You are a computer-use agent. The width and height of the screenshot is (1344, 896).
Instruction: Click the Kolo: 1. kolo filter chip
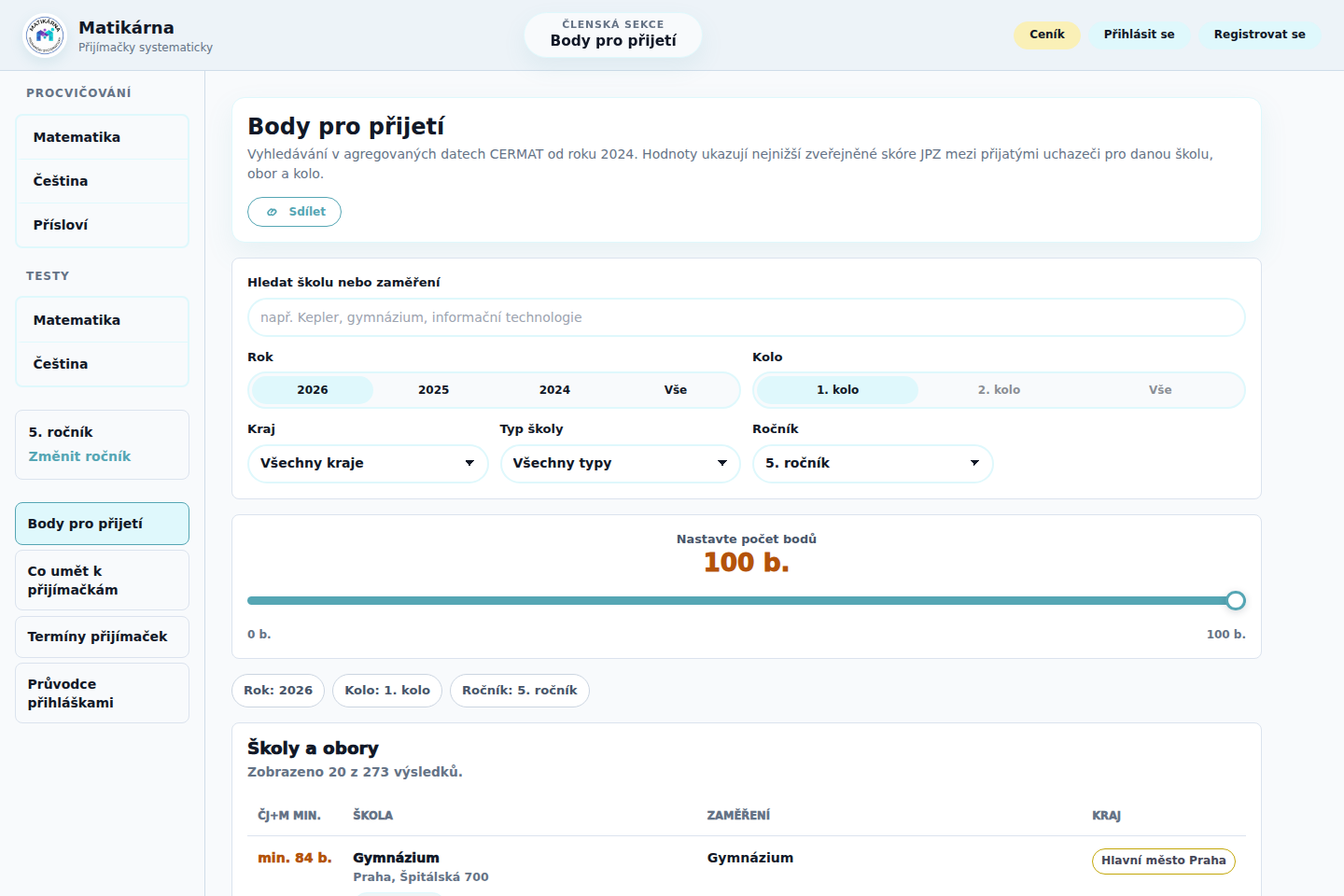pyautogui.click(x=387, y=691)
